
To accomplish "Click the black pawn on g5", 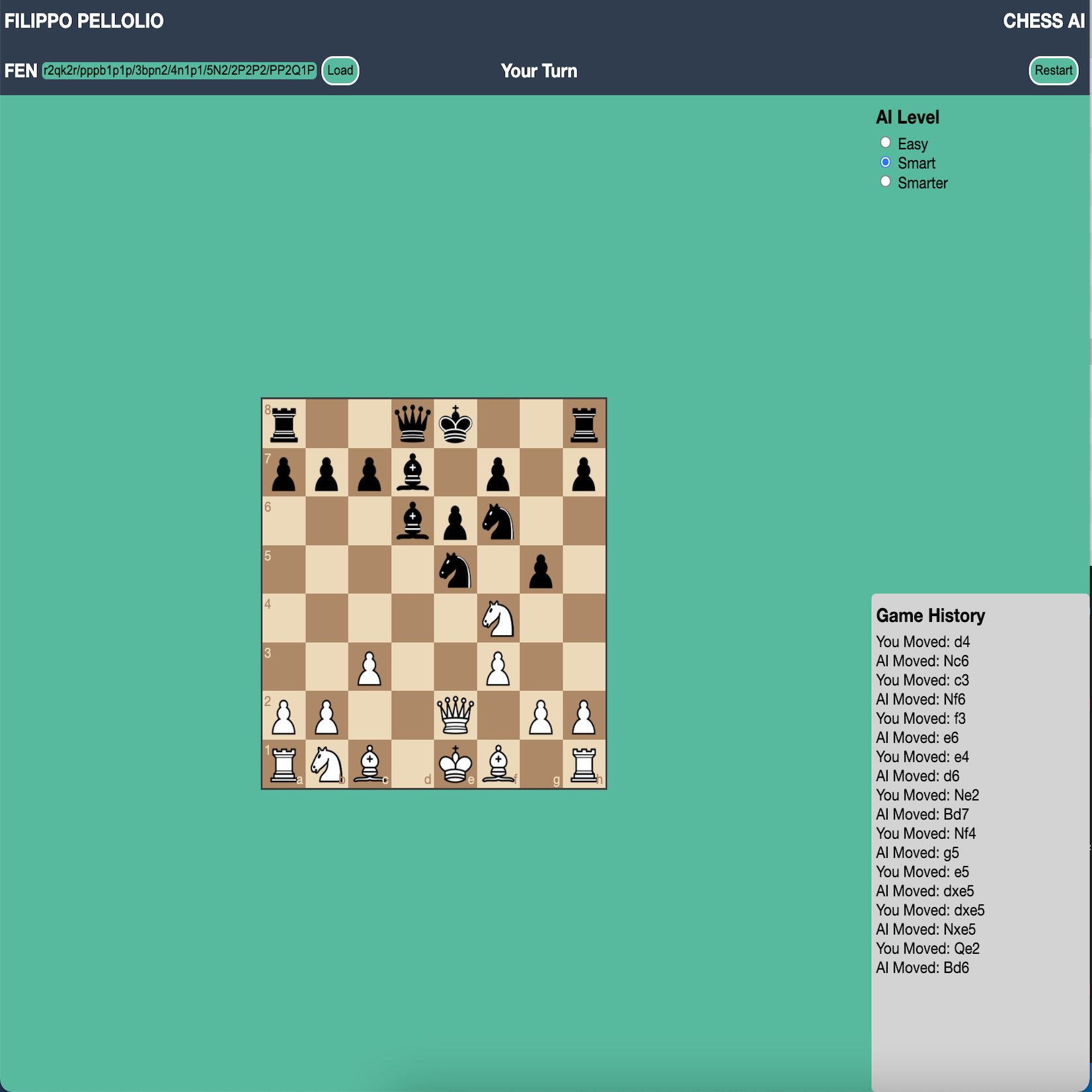I will (x=541, y=570).
